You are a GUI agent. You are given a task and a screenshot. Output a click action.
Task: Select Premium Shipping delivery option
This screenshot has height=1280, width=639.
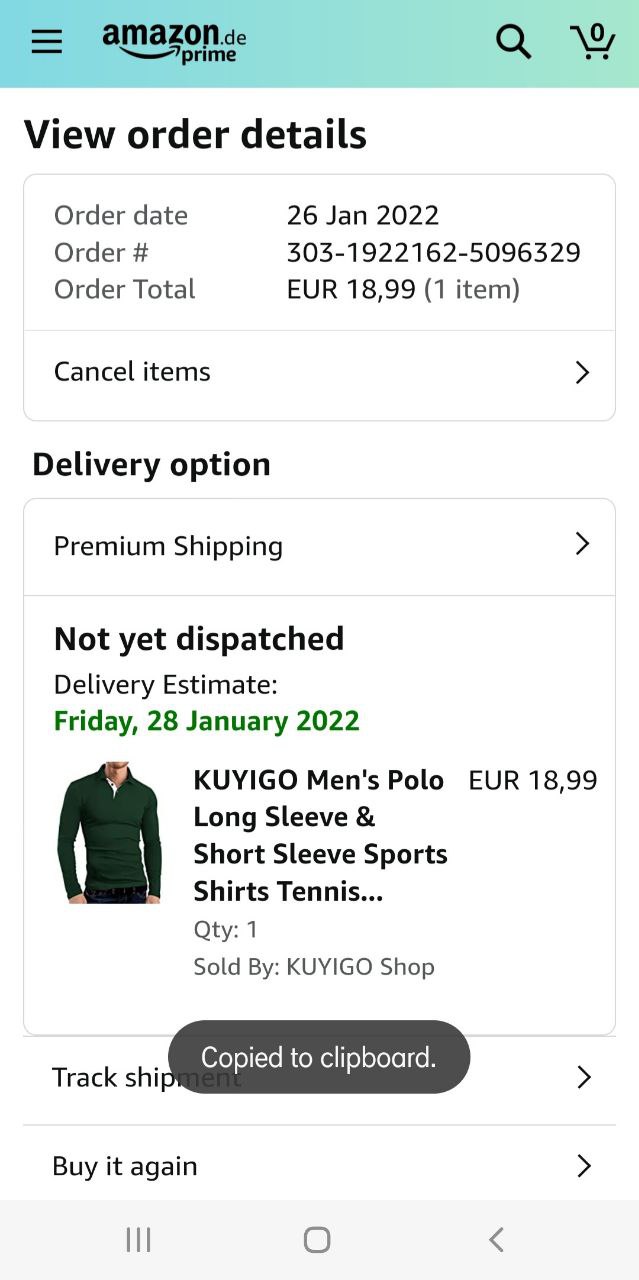pyautogui.click(x=168, y=546)
